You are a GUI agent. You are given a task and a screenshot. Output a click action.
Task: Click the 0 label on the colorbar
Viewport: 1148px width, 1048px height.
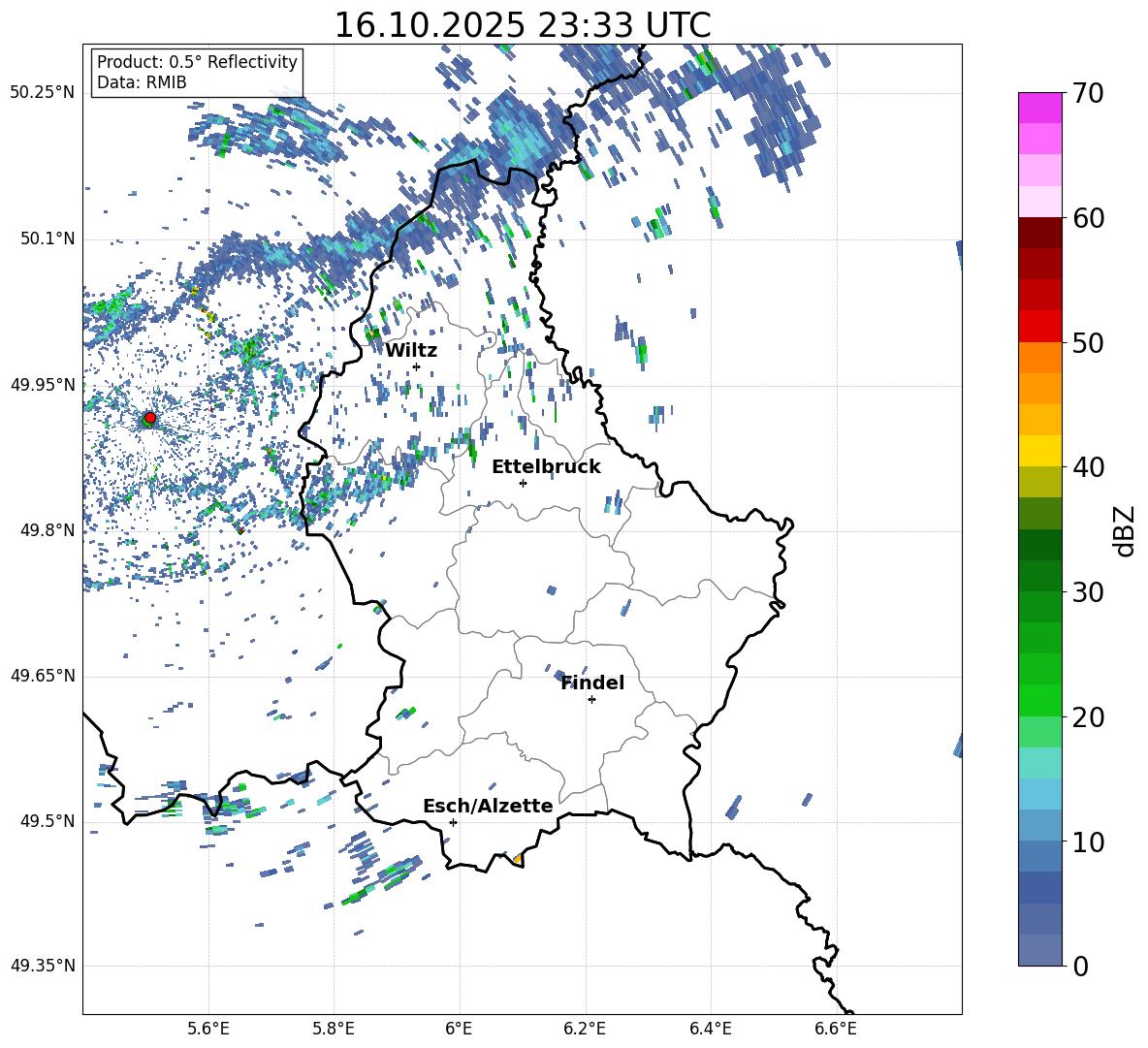point(1080,966)
